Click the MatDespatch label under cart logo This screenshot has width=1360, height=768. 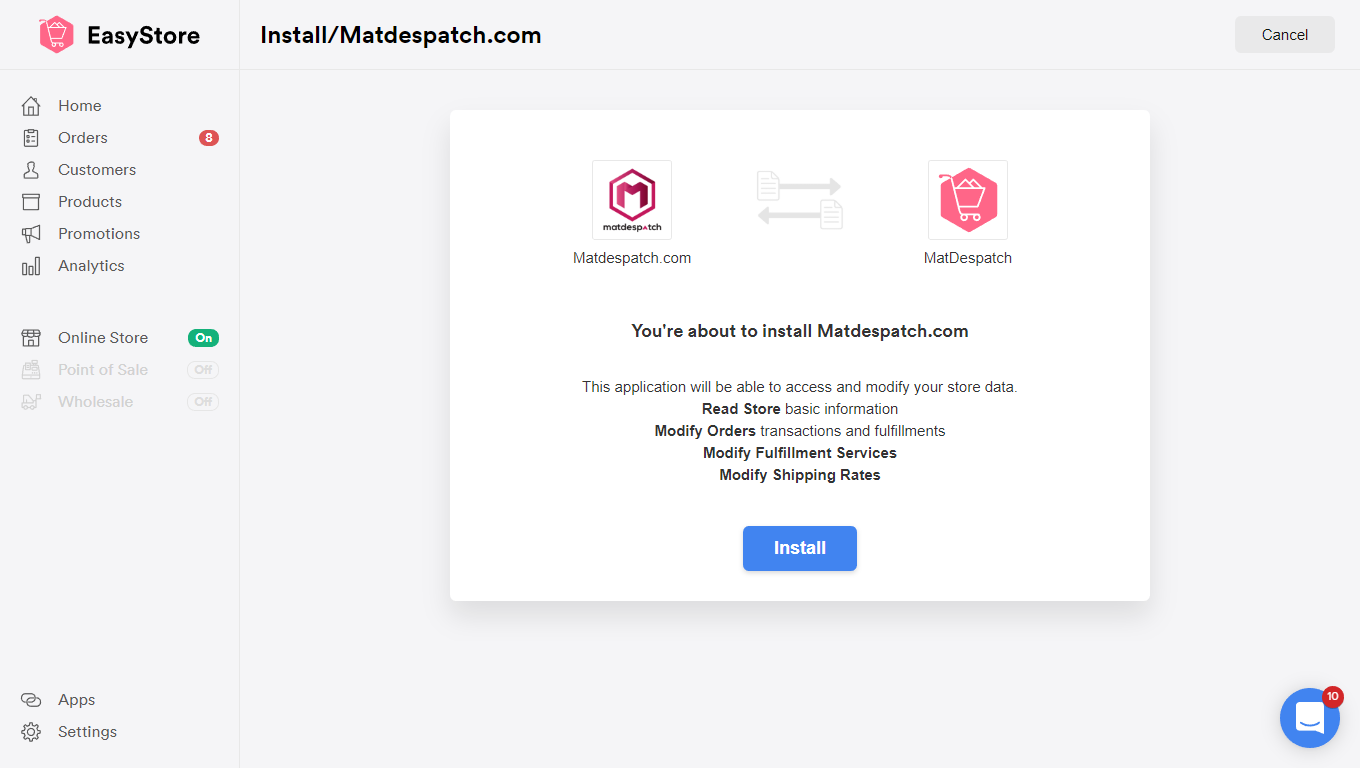(968, 258)
